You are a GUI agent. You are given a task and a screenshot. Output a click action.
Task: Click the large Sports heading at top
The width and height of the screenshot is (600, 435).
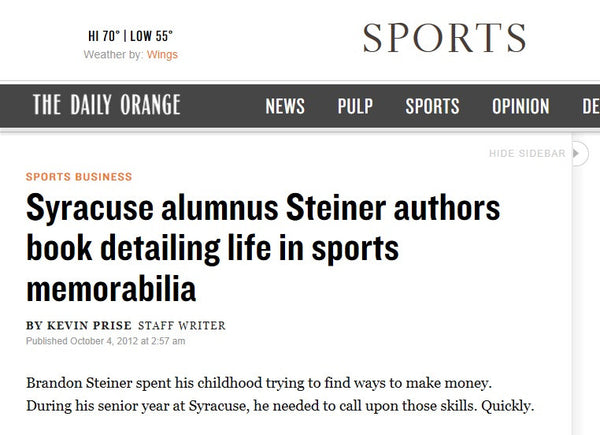point(444,37)
